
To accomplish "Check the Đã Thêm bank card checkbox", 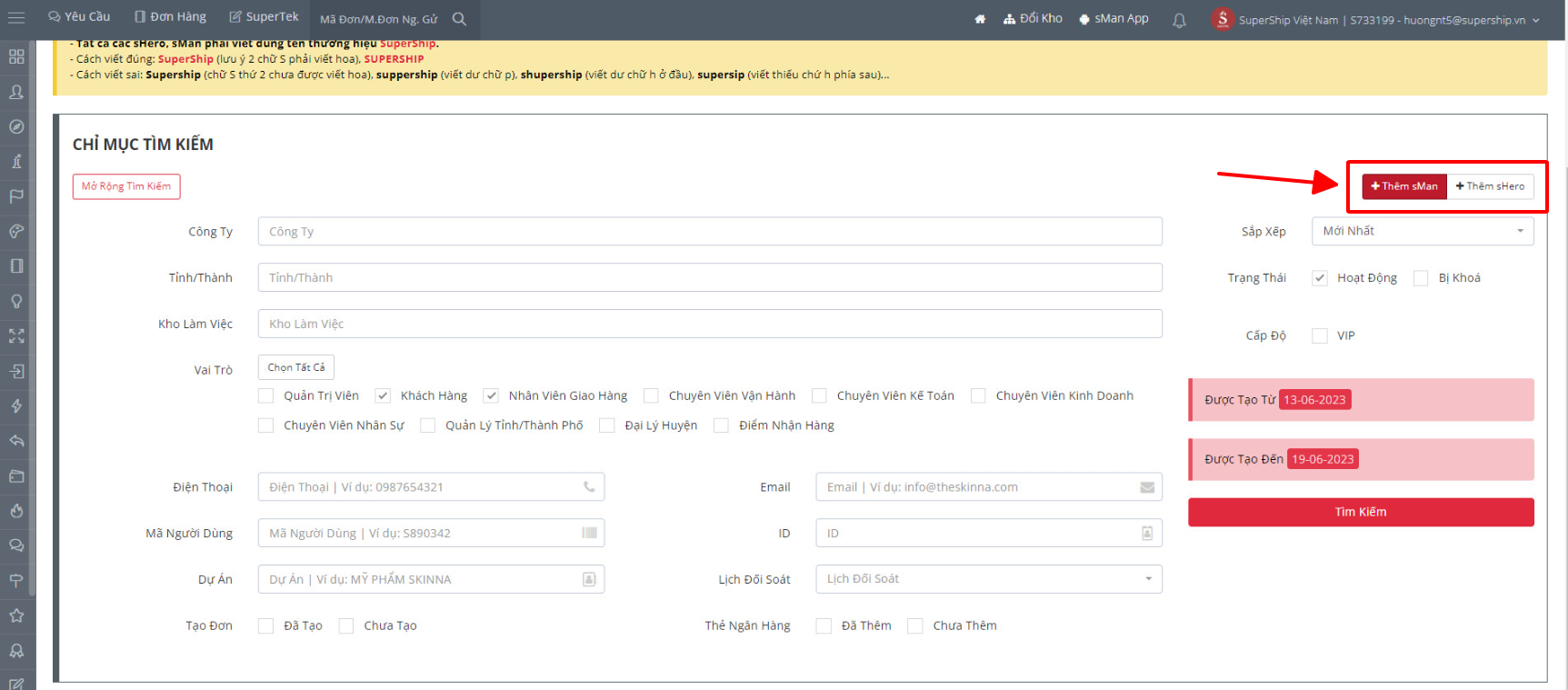I will 824,625.
